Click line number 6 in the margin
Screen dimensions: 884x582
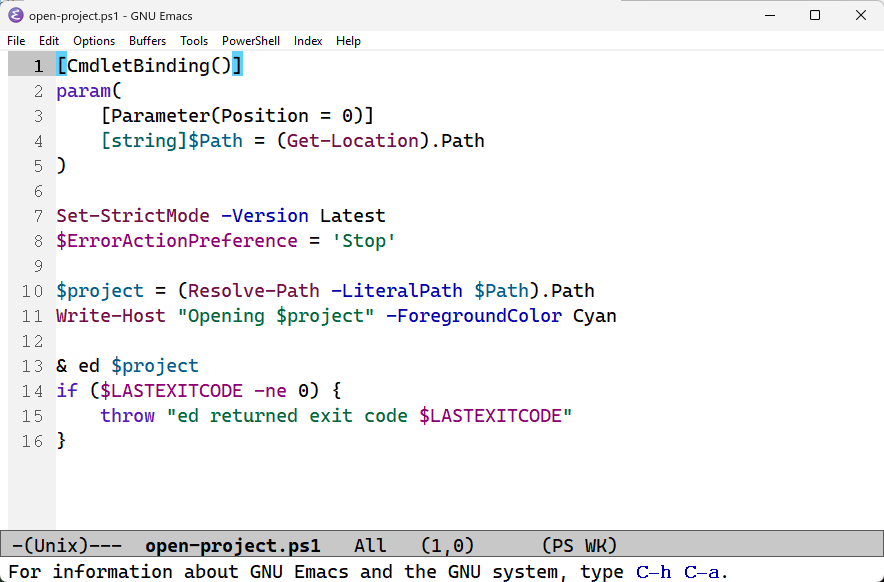[x=38, y=191]
